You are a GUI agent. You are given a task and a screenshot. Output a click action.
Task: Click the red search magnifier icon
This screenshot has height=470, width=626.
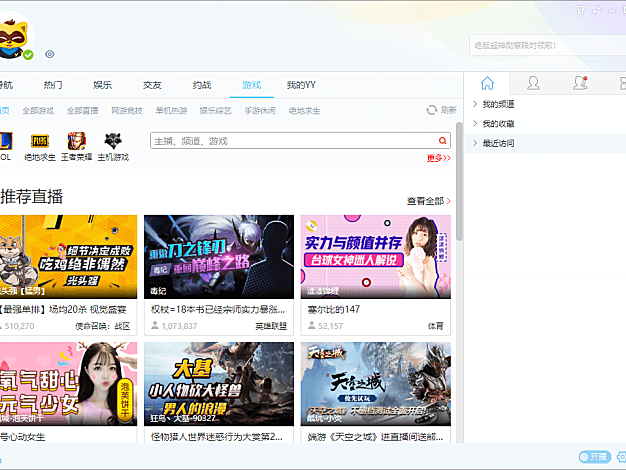[x=442, y=141]
